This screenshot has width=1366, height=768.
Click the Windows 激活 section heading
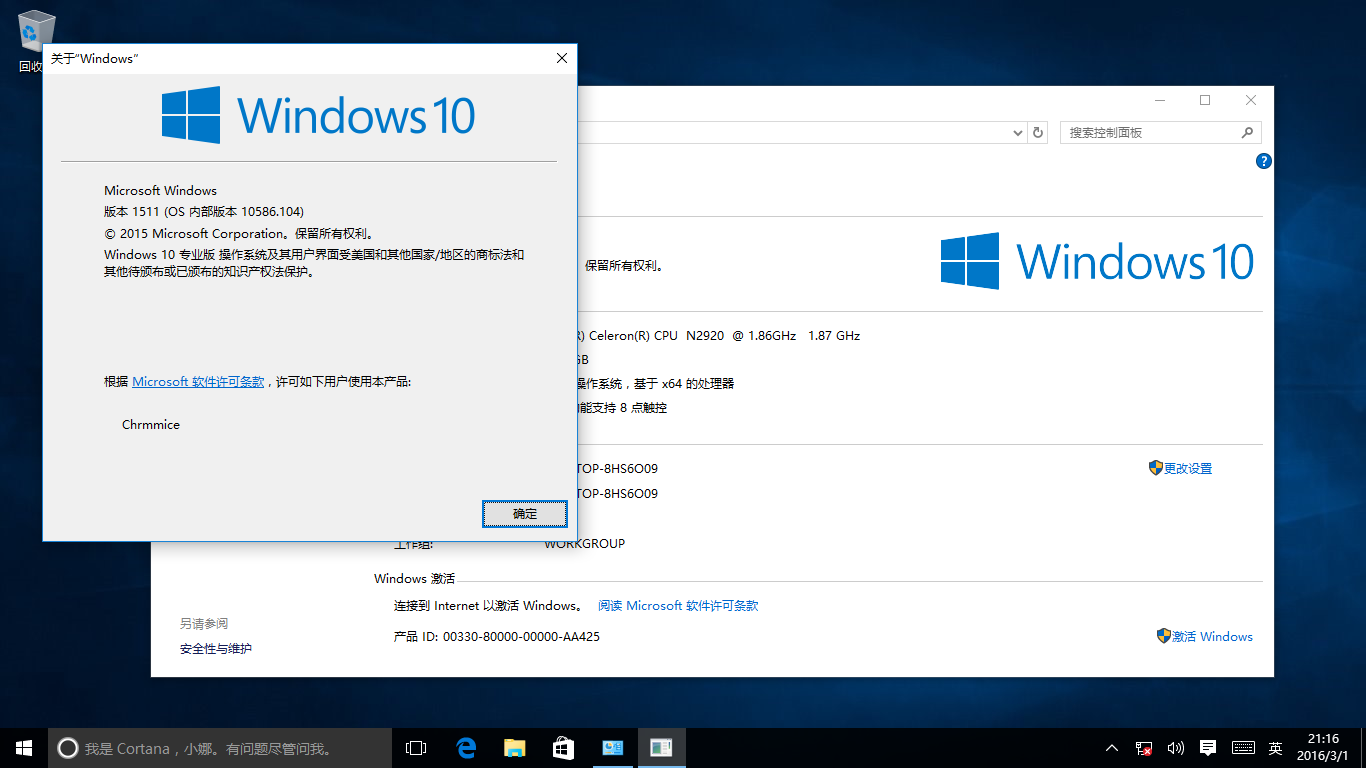coord(414,579)
